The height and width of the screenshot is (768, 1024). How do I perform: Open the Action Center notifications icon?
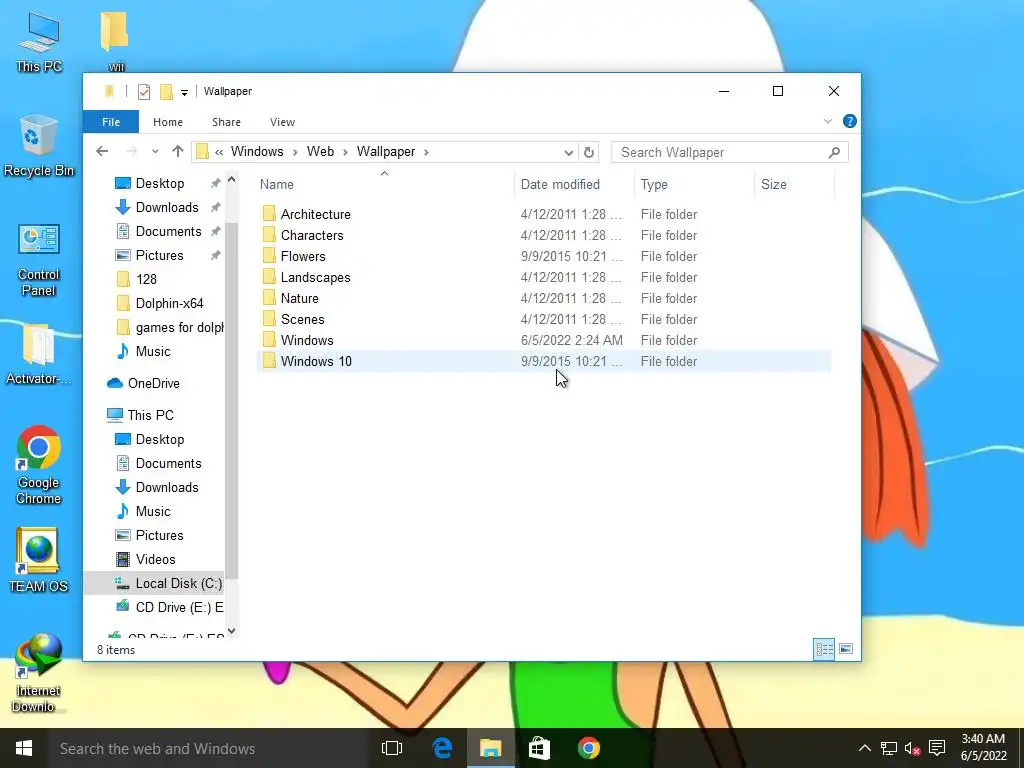pyautogui.click(x=937, y=748)
